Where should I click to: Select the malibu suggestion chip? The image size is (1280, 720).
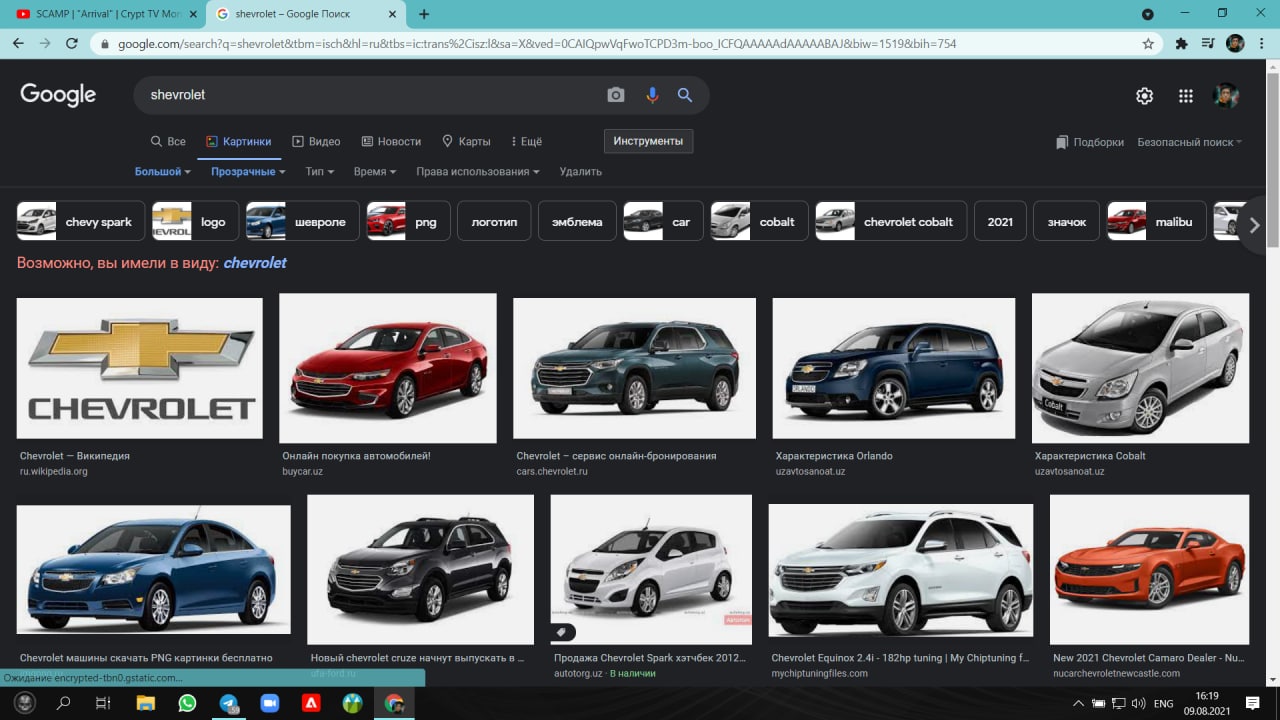pos(1156,222)
